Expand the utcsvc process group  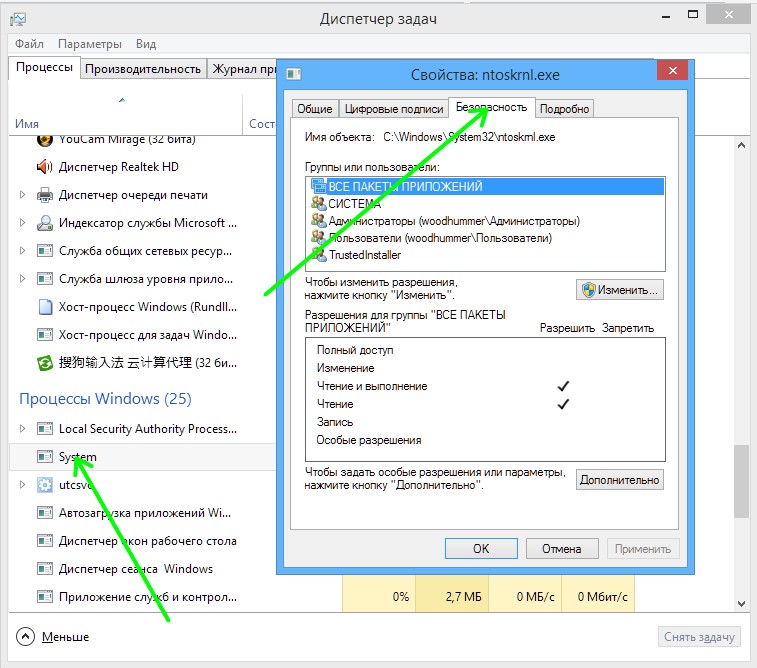point(23,485)
